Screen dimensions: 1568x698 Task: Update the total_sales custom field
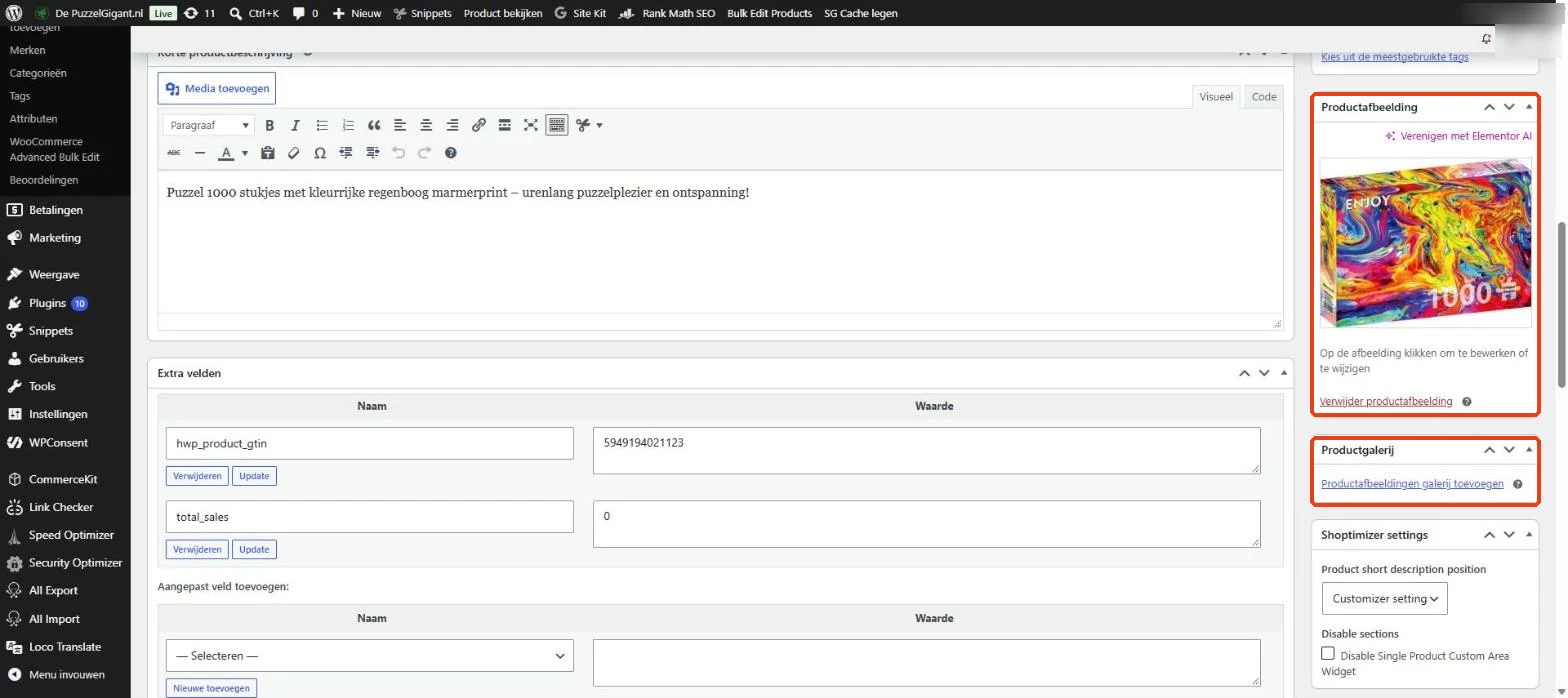coord(254,549)
